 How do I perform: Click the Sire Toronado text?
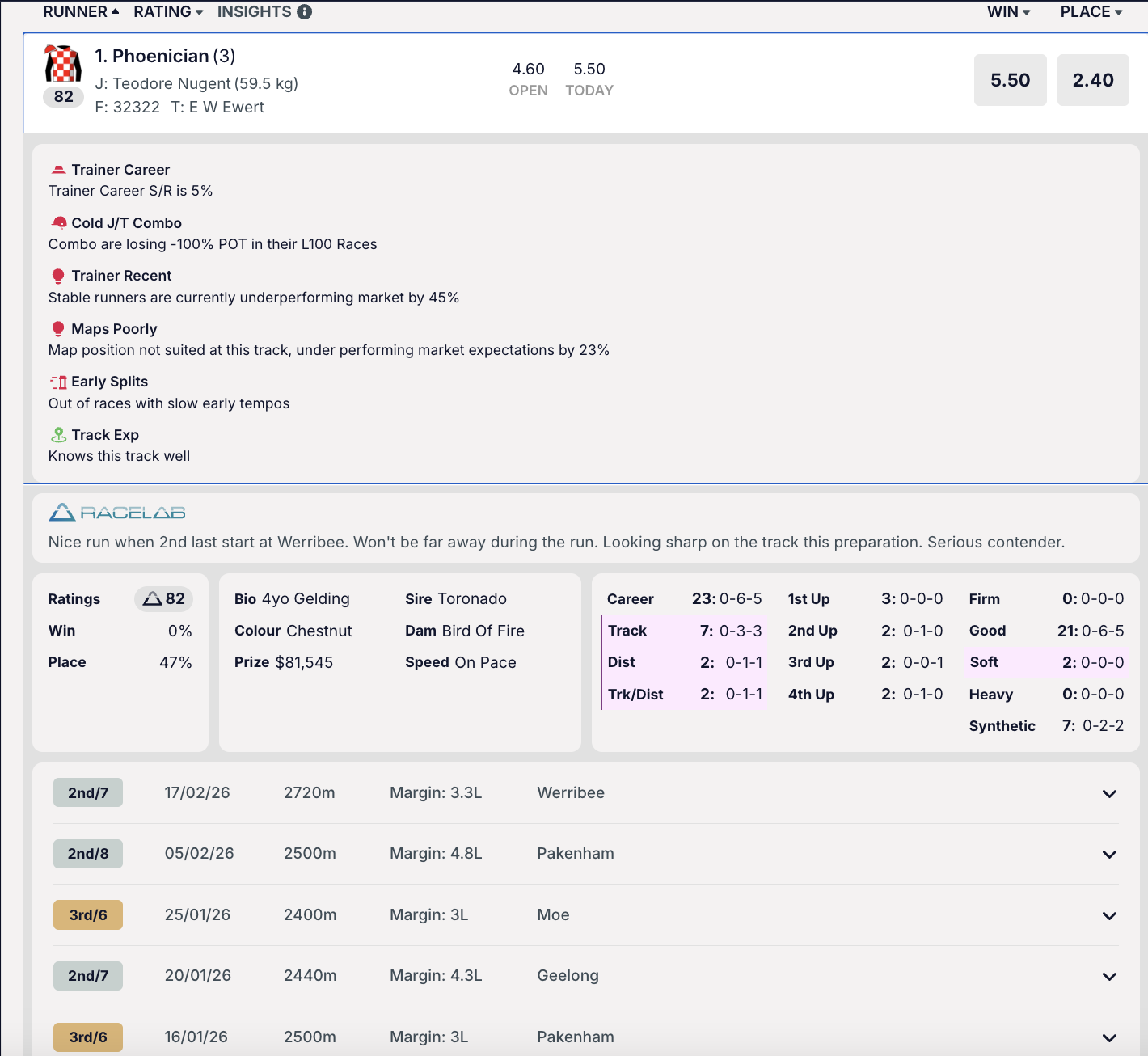[456, 599]
